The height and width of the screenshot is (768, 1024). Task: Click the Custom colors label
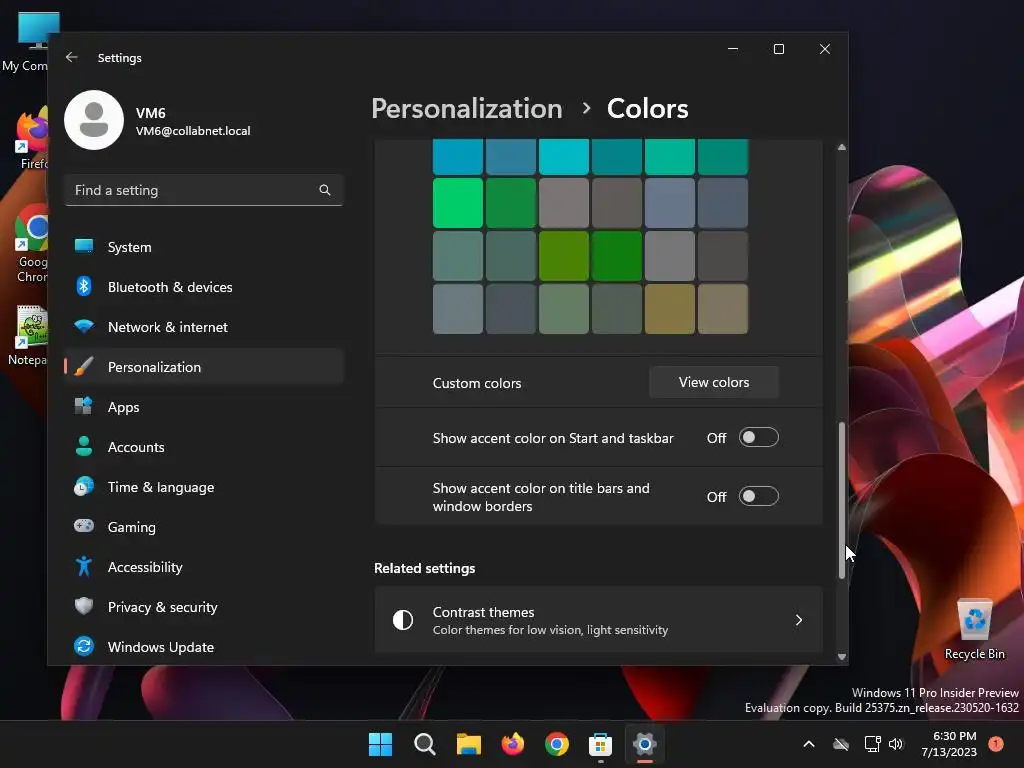tap(477, 383)
